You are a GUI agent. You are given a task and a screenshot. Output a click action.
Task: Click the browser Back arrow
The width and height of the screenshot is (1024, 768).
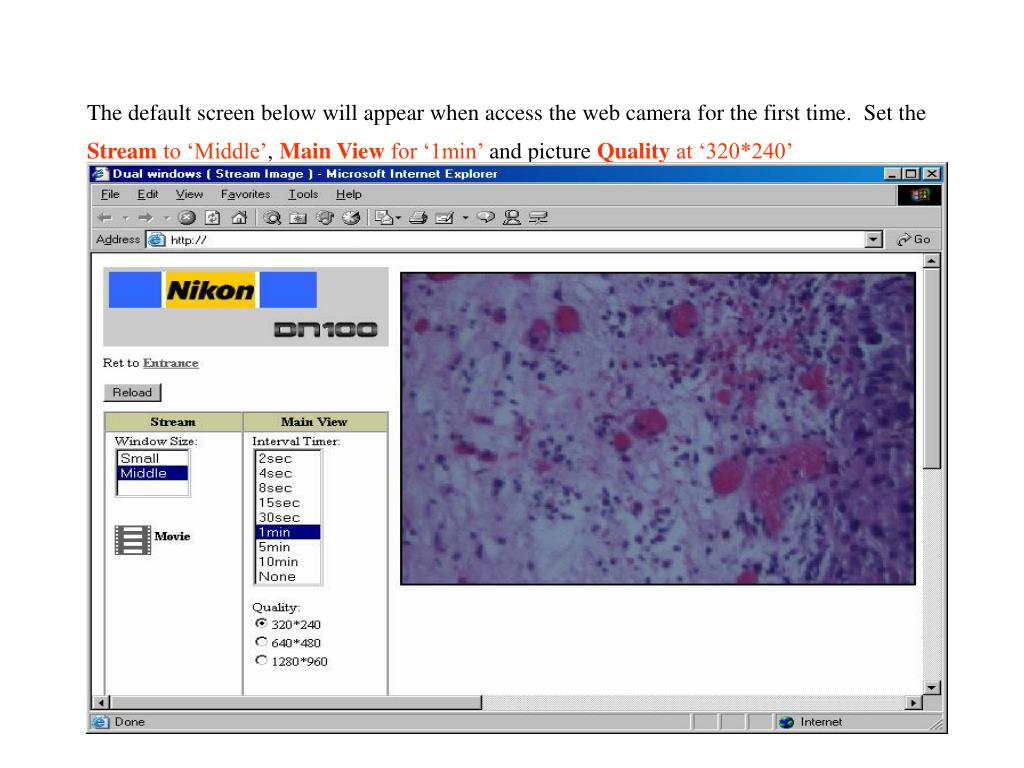(x=104, y=217)
